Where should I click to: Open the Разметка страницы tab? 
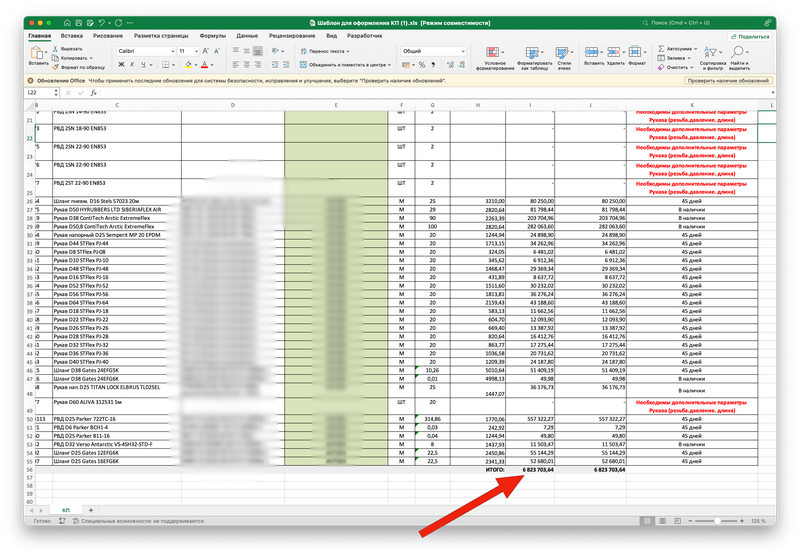coord(161,36)
